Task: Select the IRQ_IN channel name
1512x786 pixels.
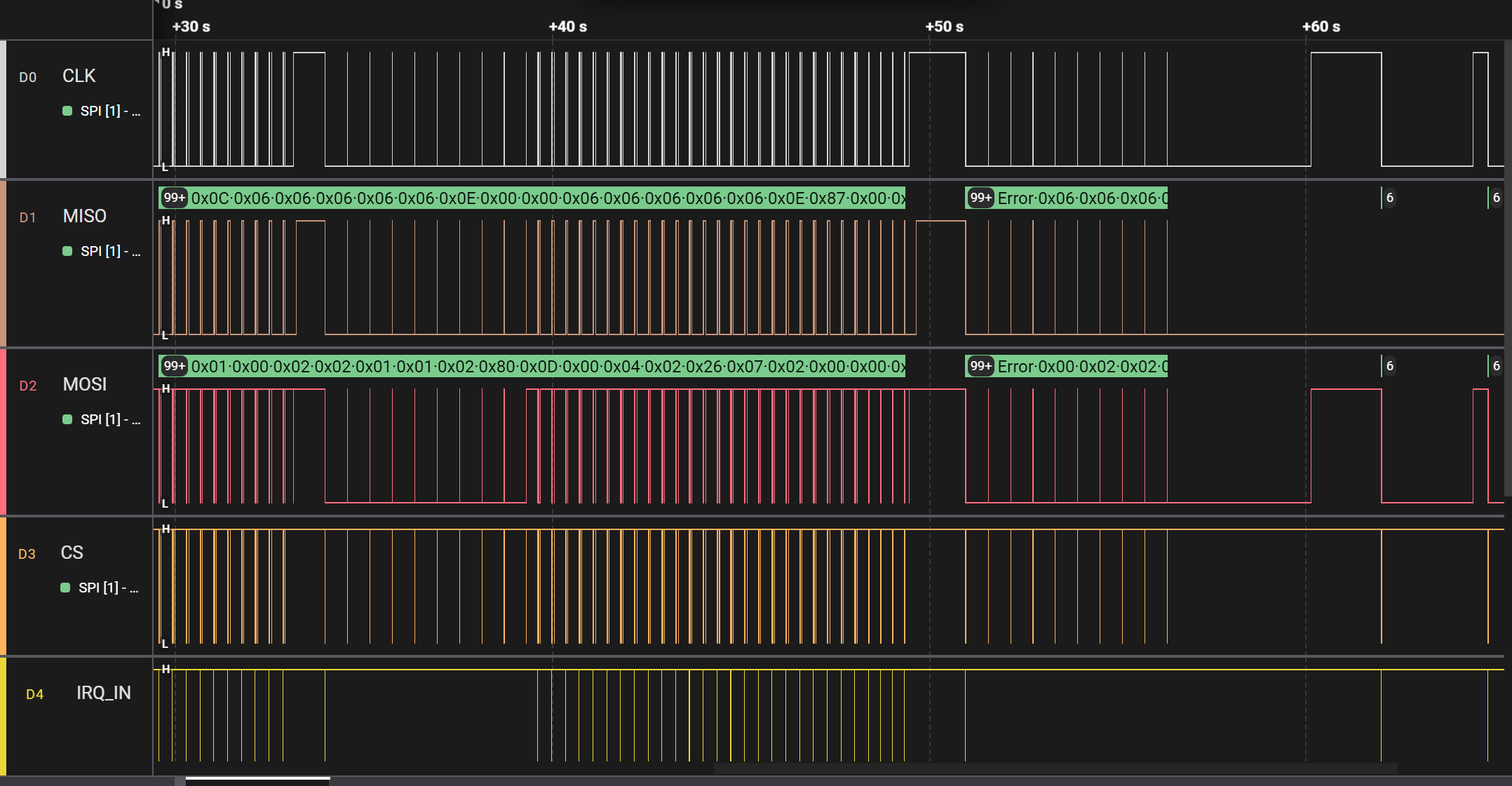Action: [x=103, y=693]
